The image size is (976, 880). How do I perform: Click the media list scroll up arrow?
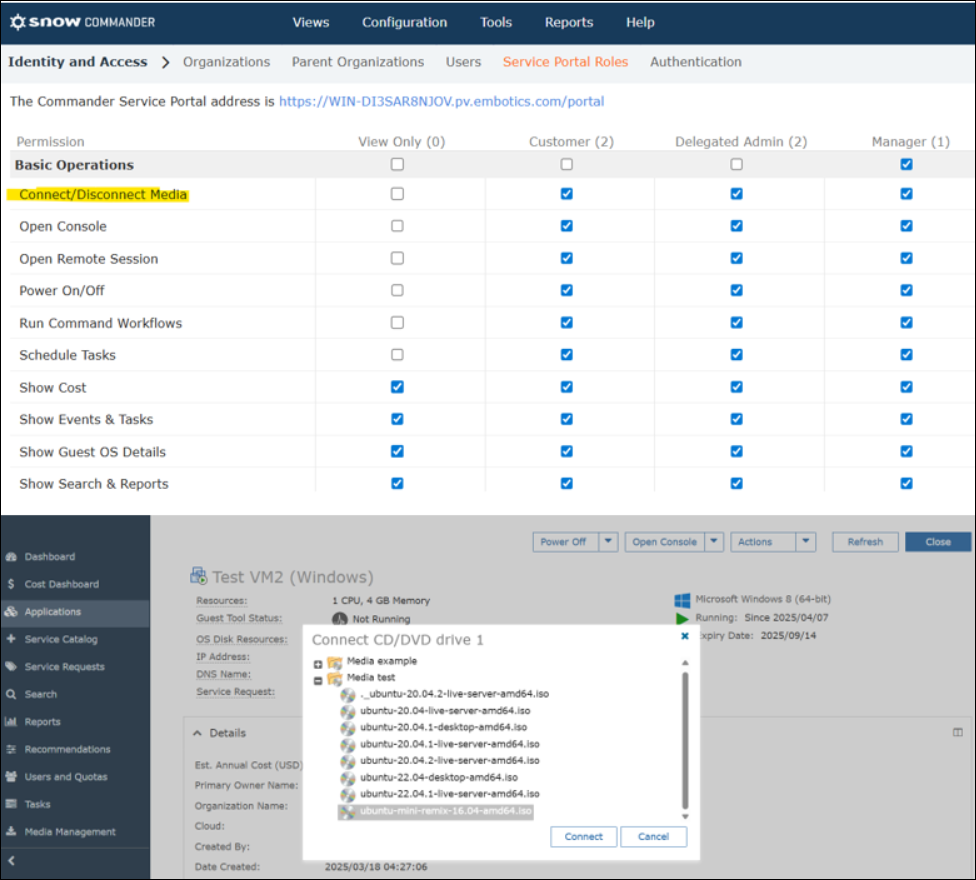tap(685, 663)
